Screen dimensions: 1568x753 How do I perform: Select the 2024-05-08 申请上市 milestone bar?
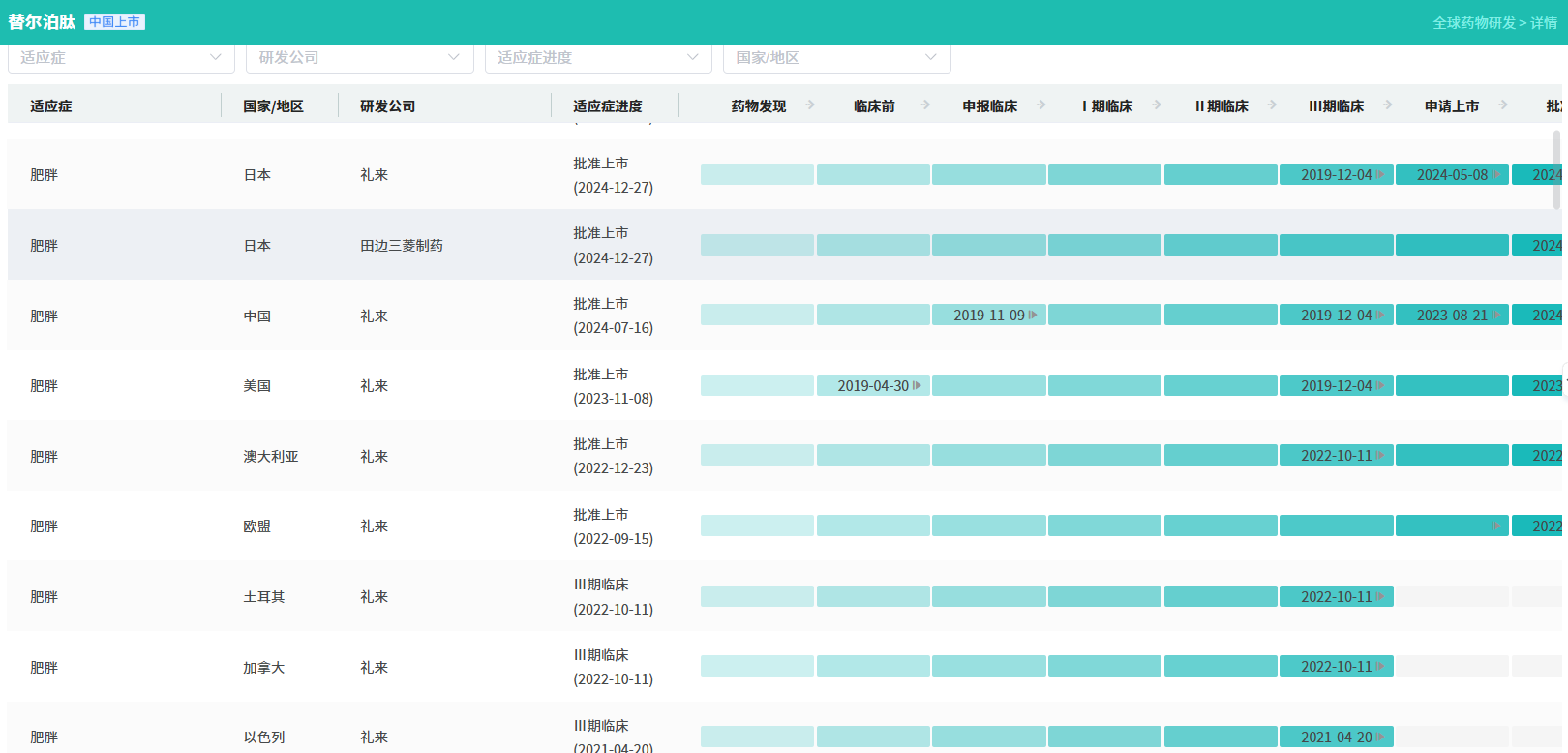click(1452, 175)
